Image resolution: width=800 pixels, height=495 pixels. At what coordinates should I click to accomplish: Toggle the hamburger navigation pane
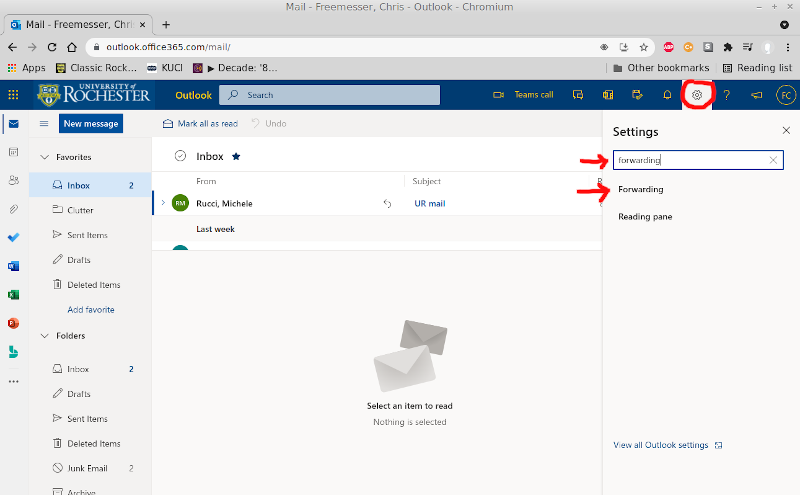(43, 124)
